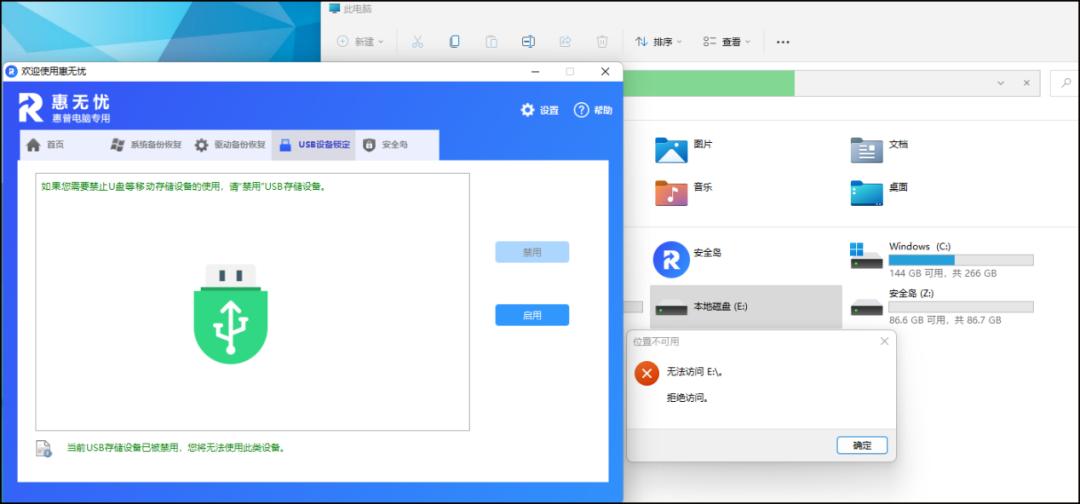Click the 启用 button to enable USB

point(532,315)
